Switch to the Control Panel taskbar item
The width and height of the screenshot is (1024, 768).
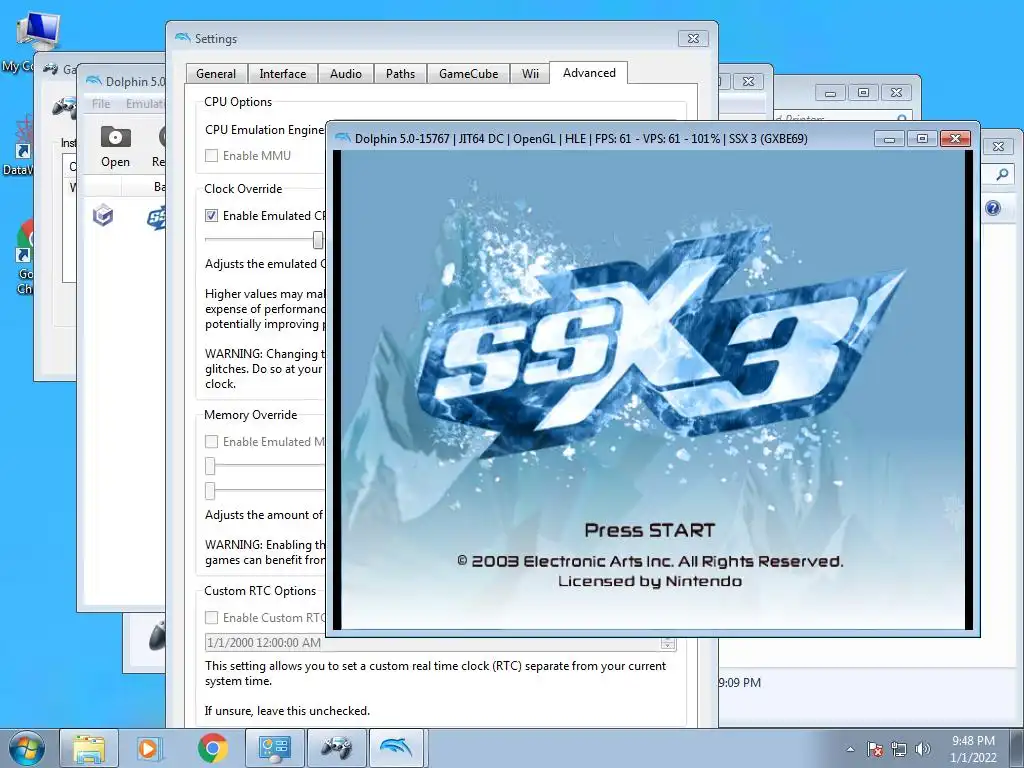click(x=274, y=748)
